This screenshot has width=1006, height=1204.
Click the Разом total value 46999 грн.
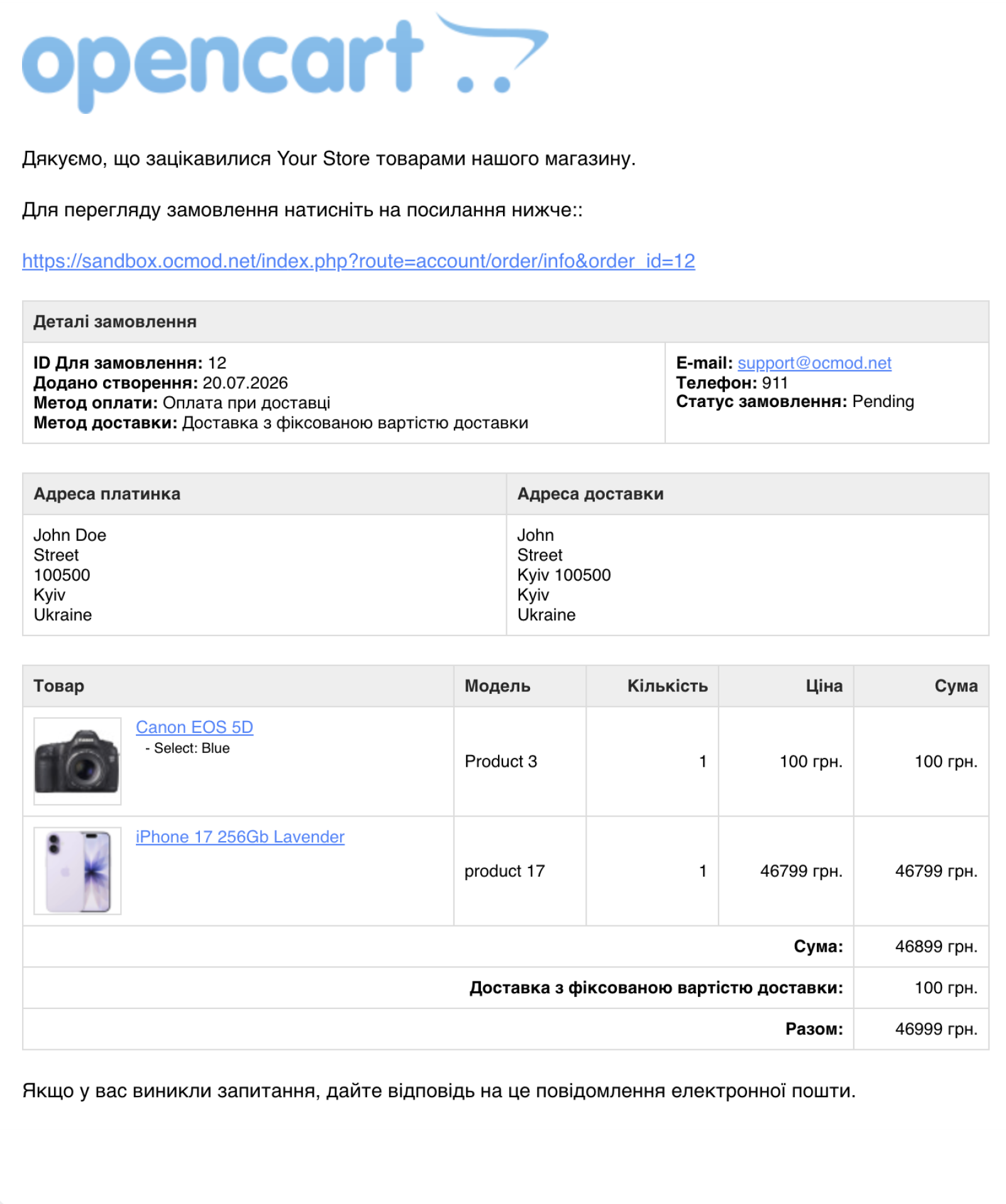[x=936, y=1029]
